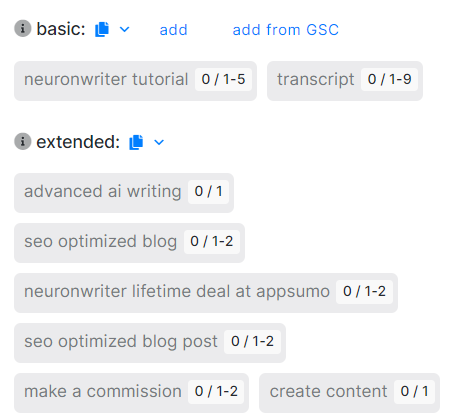
Task: Expand the extended section dropdown chevron
Action: click(159, 142)
